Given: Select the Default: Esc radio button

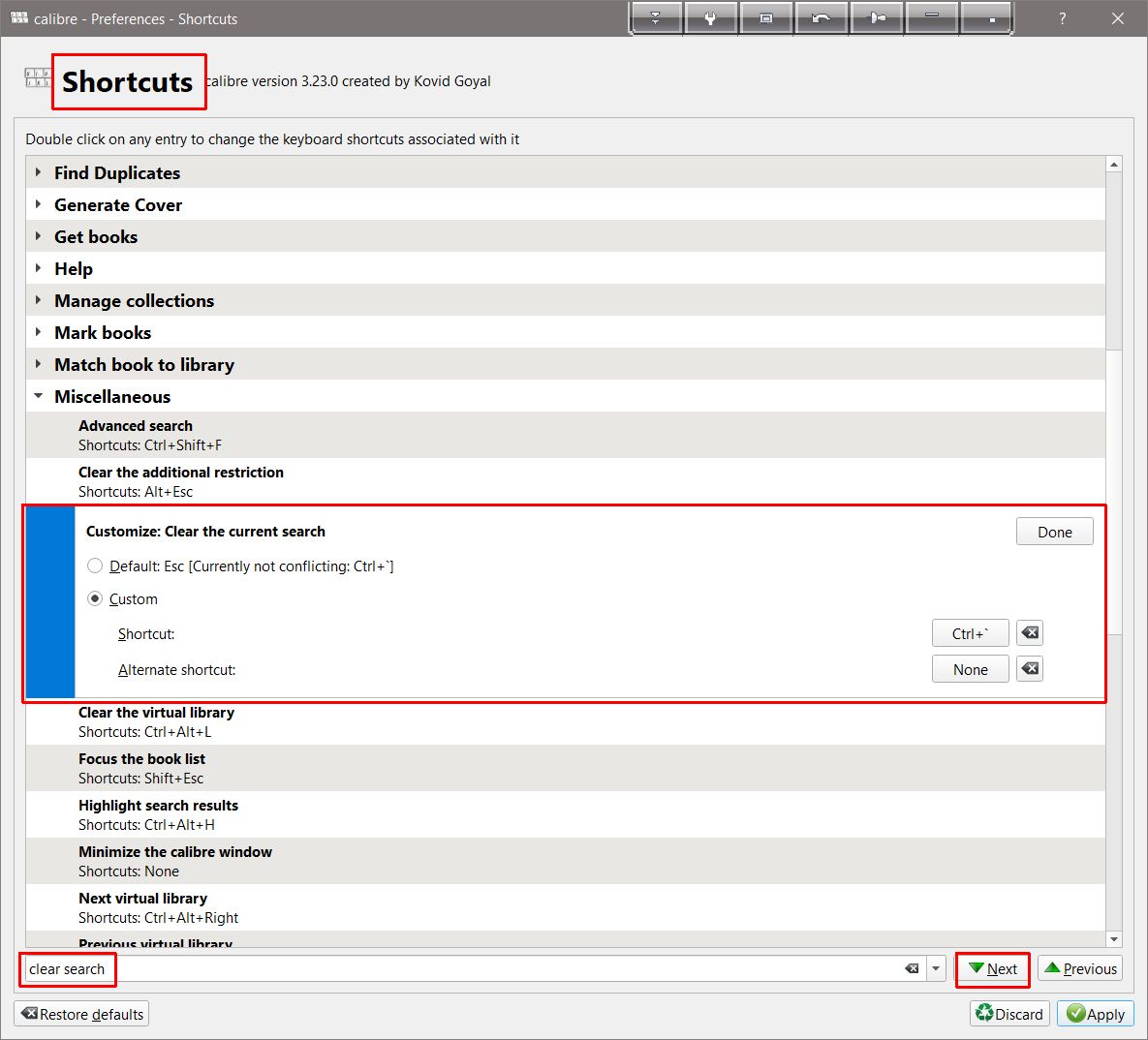Looking at the screenshot, I should point(94,566).
